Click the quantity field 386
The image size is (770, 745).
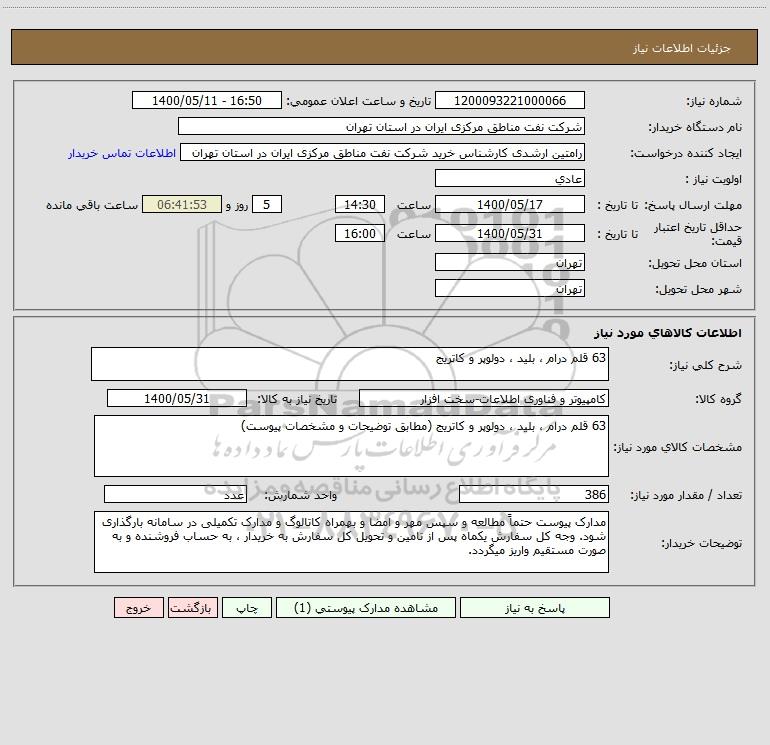[x=534, y=495]
